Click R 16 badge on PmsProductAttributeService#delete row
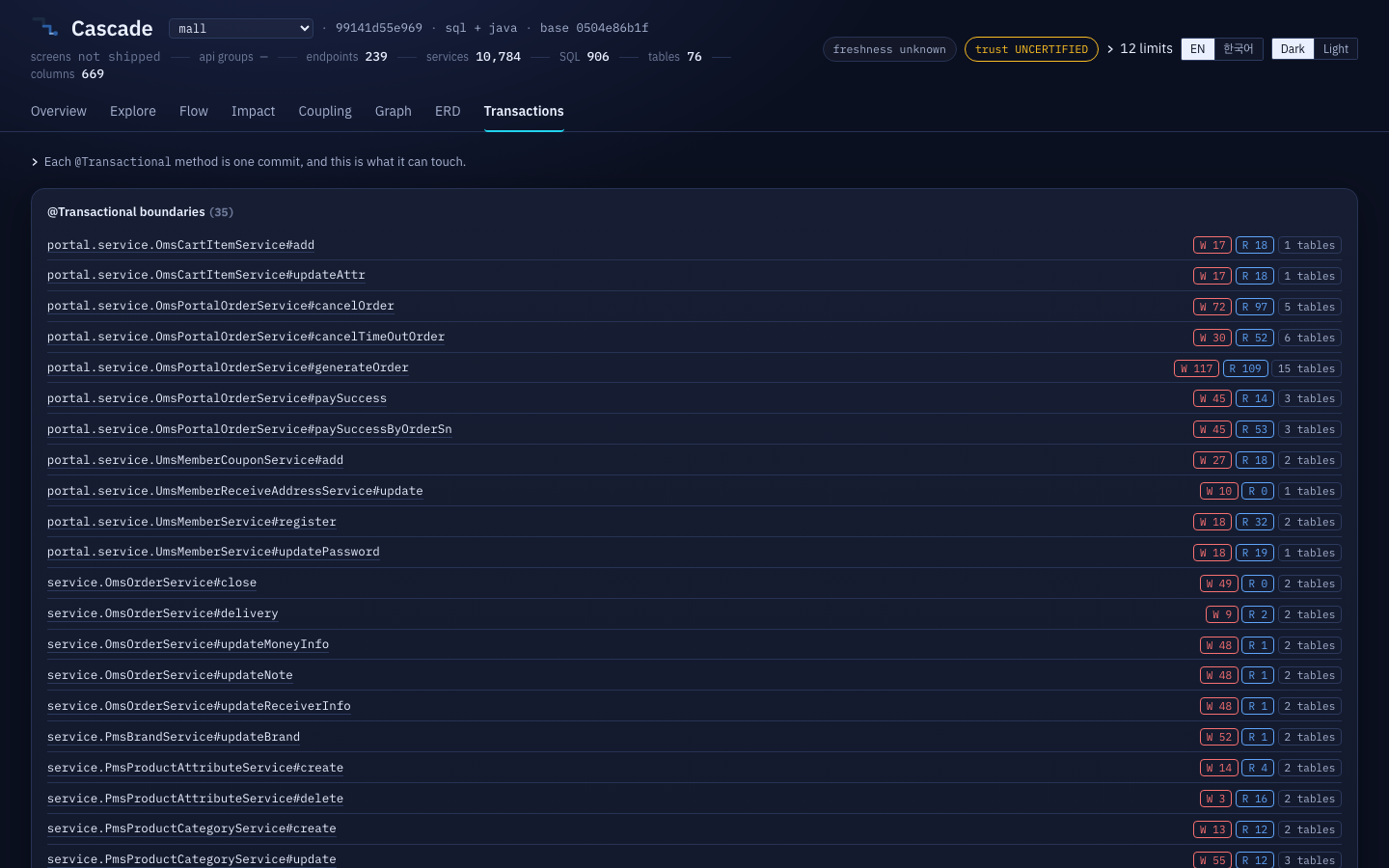This screenshot has height=868, width=1389. pyautogui.click(x=1255, y=799)
